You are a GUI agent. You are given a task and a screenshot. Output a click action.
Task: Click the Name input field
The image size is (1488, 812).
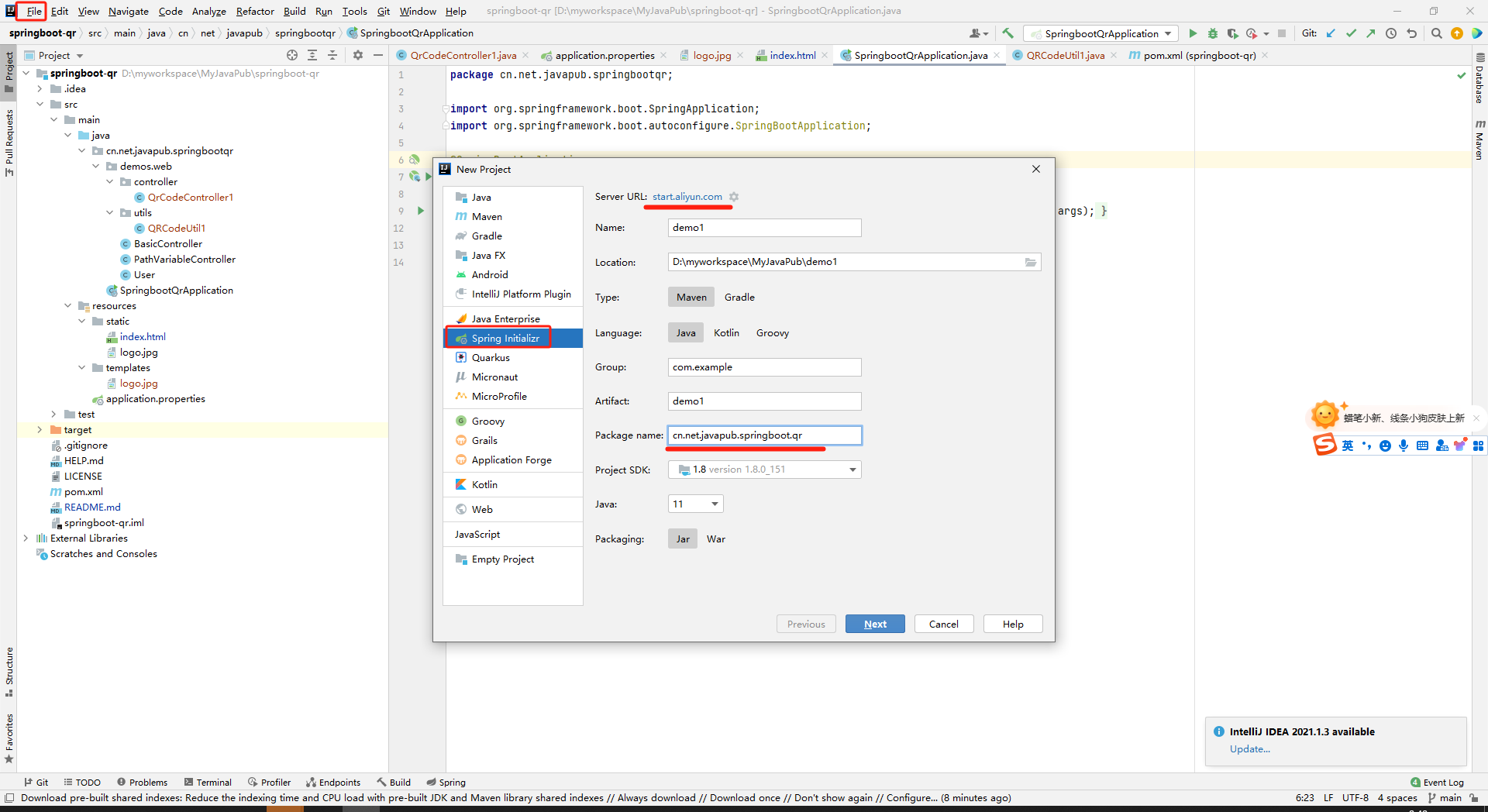click(764, 228)
